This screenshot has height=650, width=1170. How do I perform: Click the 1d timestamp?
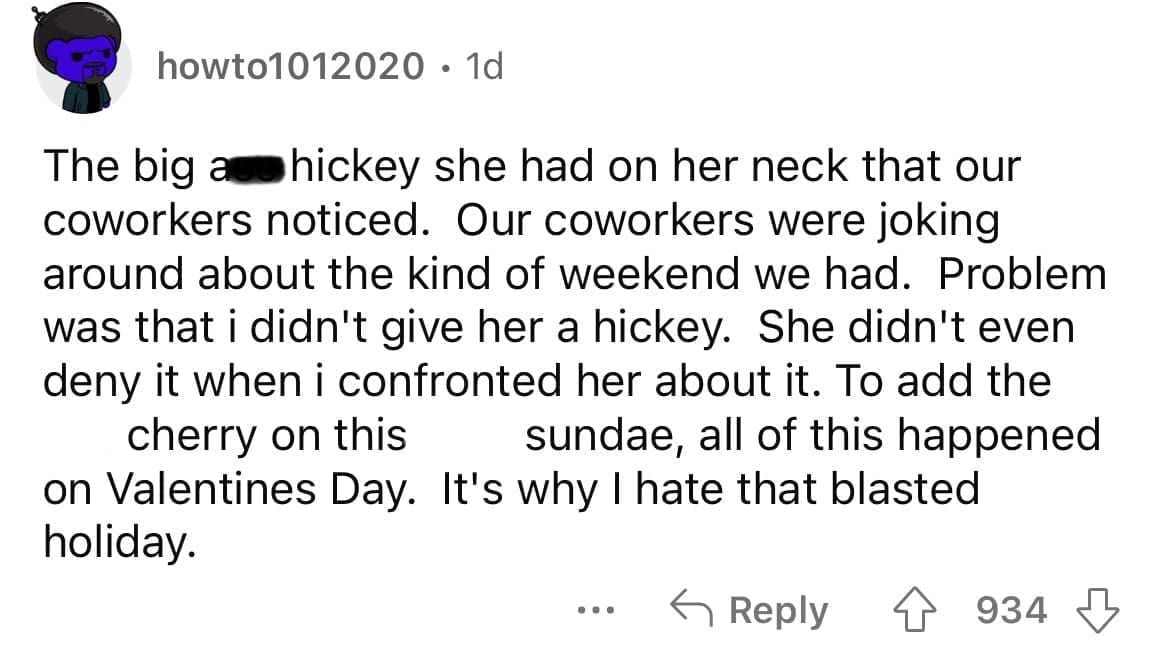point(482,67)
